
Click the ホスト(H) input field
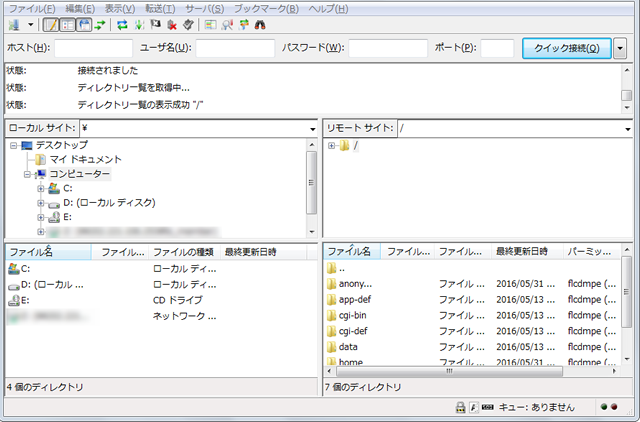pos(93,48)
